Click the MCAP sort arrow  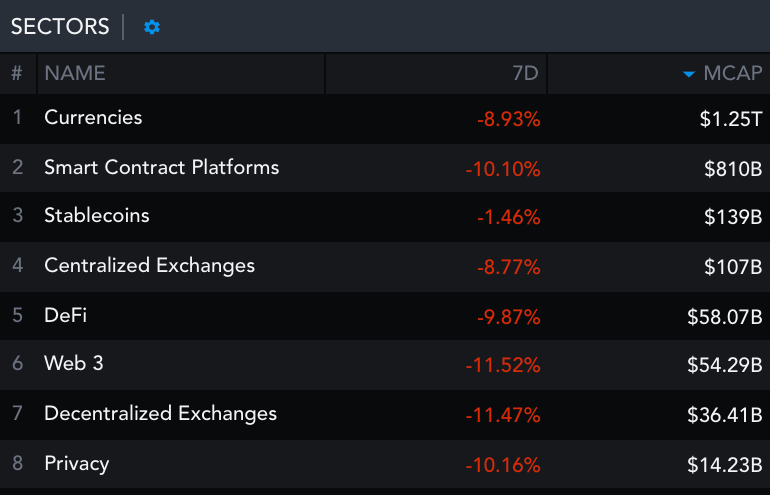point(689,74)
